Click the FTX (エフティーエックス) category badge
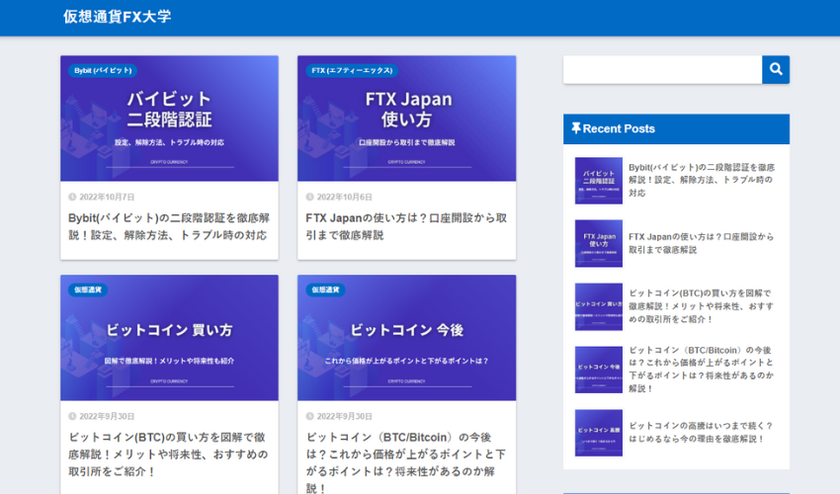 tap(352, 71)
